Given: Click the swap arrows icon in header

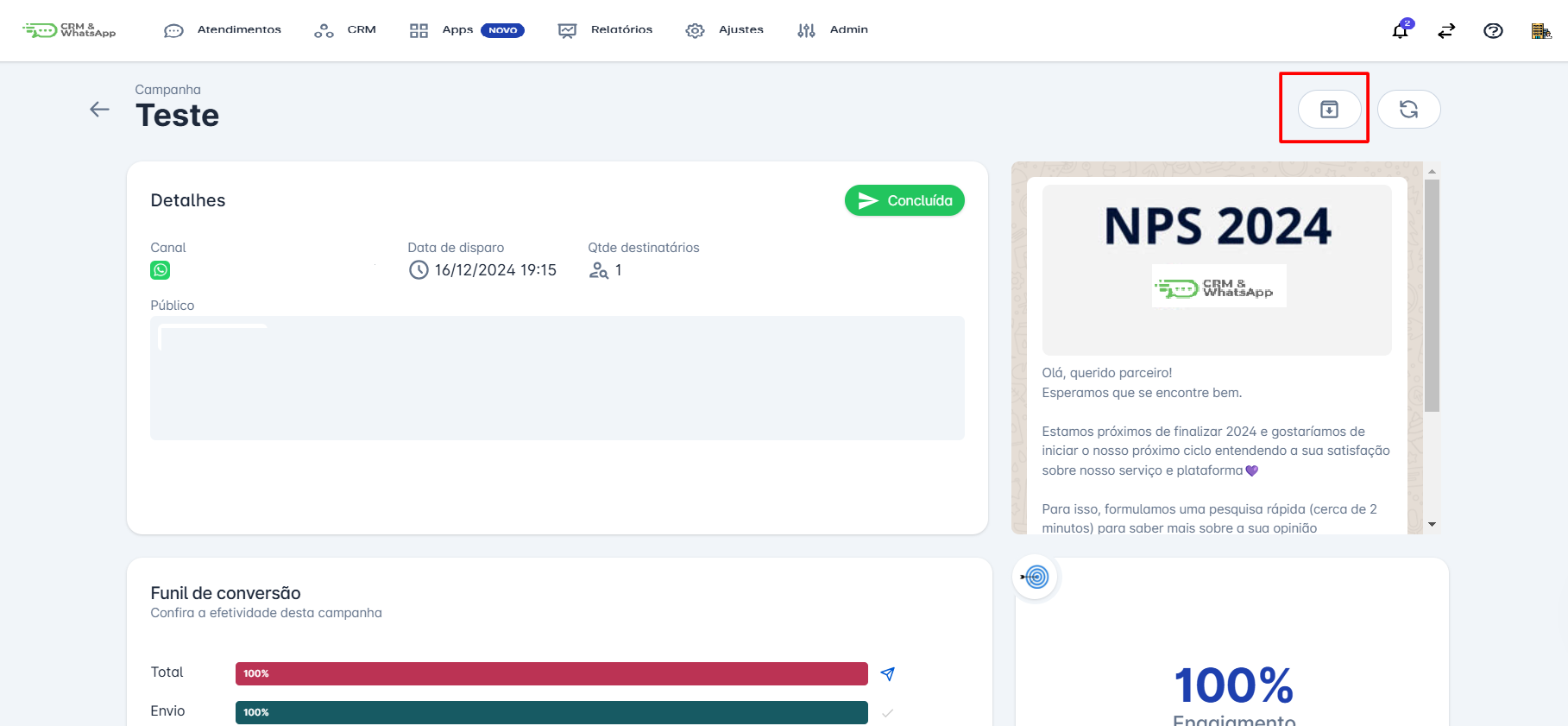Looking at the screenshot, I should (x=1446, y=31).
